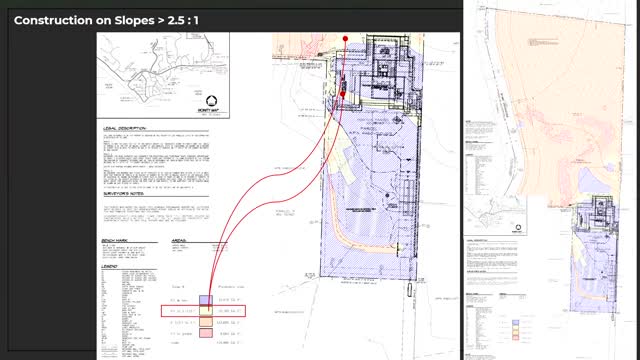Select the orange slope legend swatch
Viewport: 640px width, 360px height.
click(206, 322)
